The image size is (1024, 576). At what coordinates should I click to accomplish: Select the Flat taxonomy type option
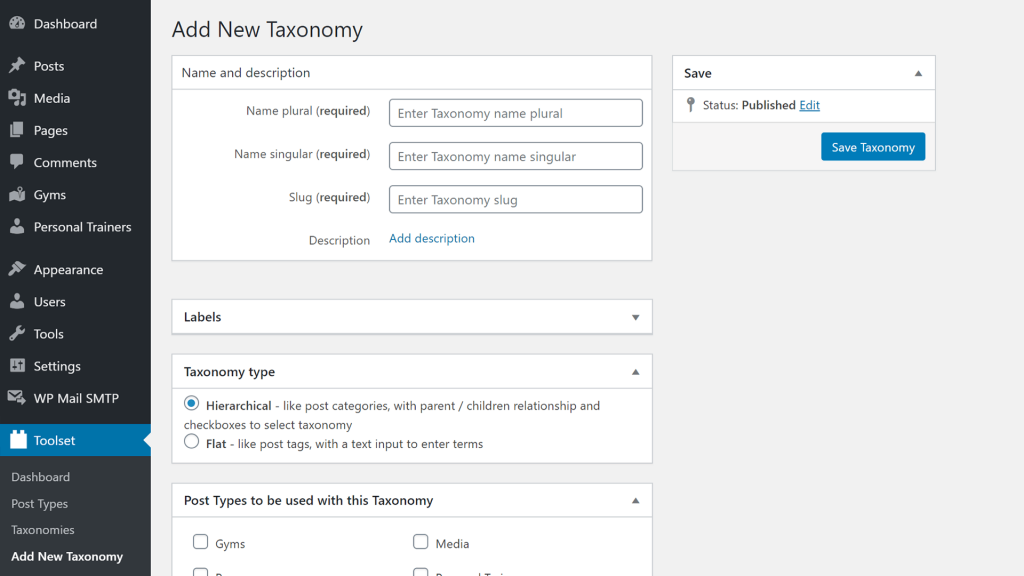tap(191, 441)
